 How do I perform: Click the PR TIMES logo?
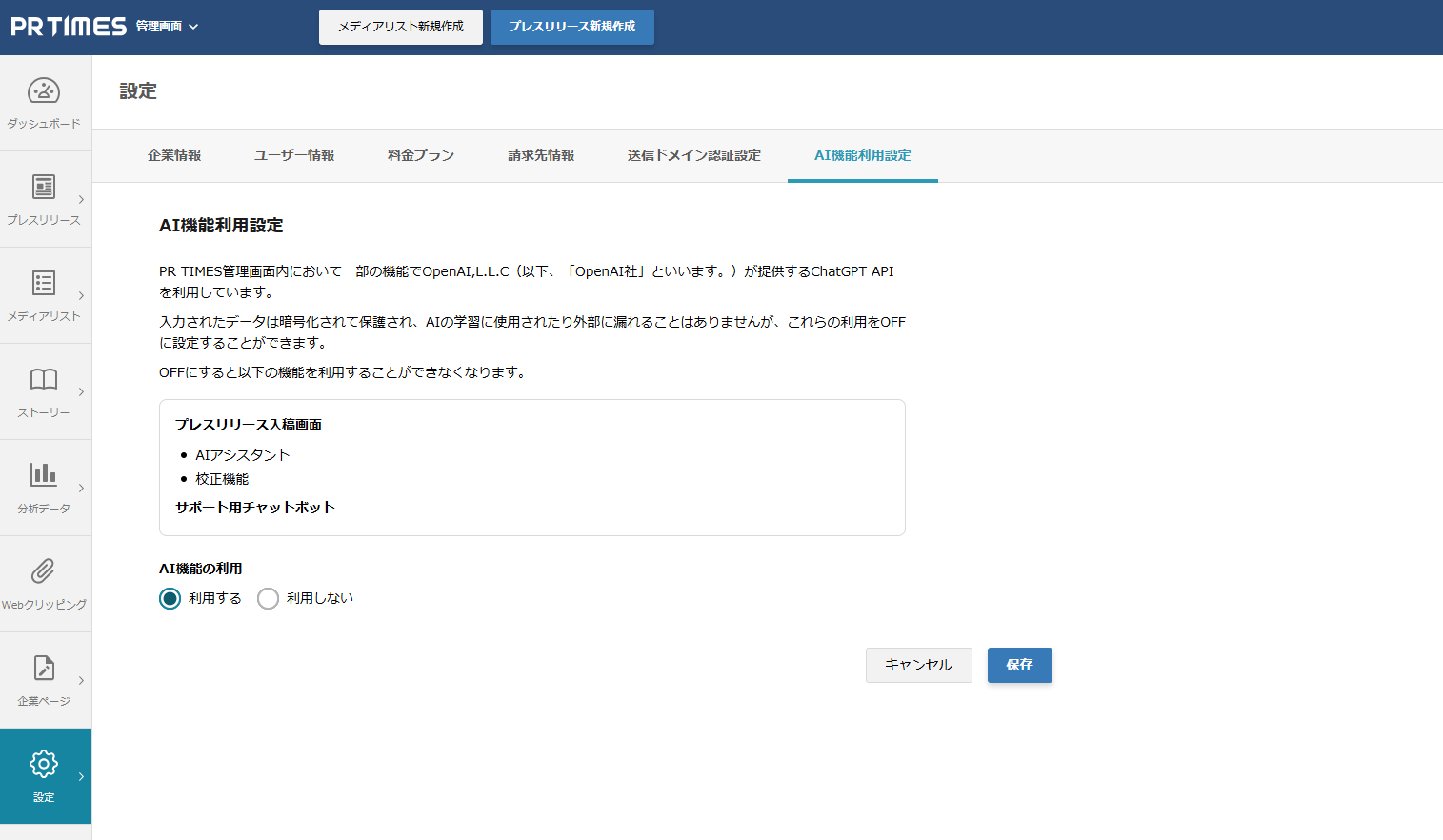69,27
